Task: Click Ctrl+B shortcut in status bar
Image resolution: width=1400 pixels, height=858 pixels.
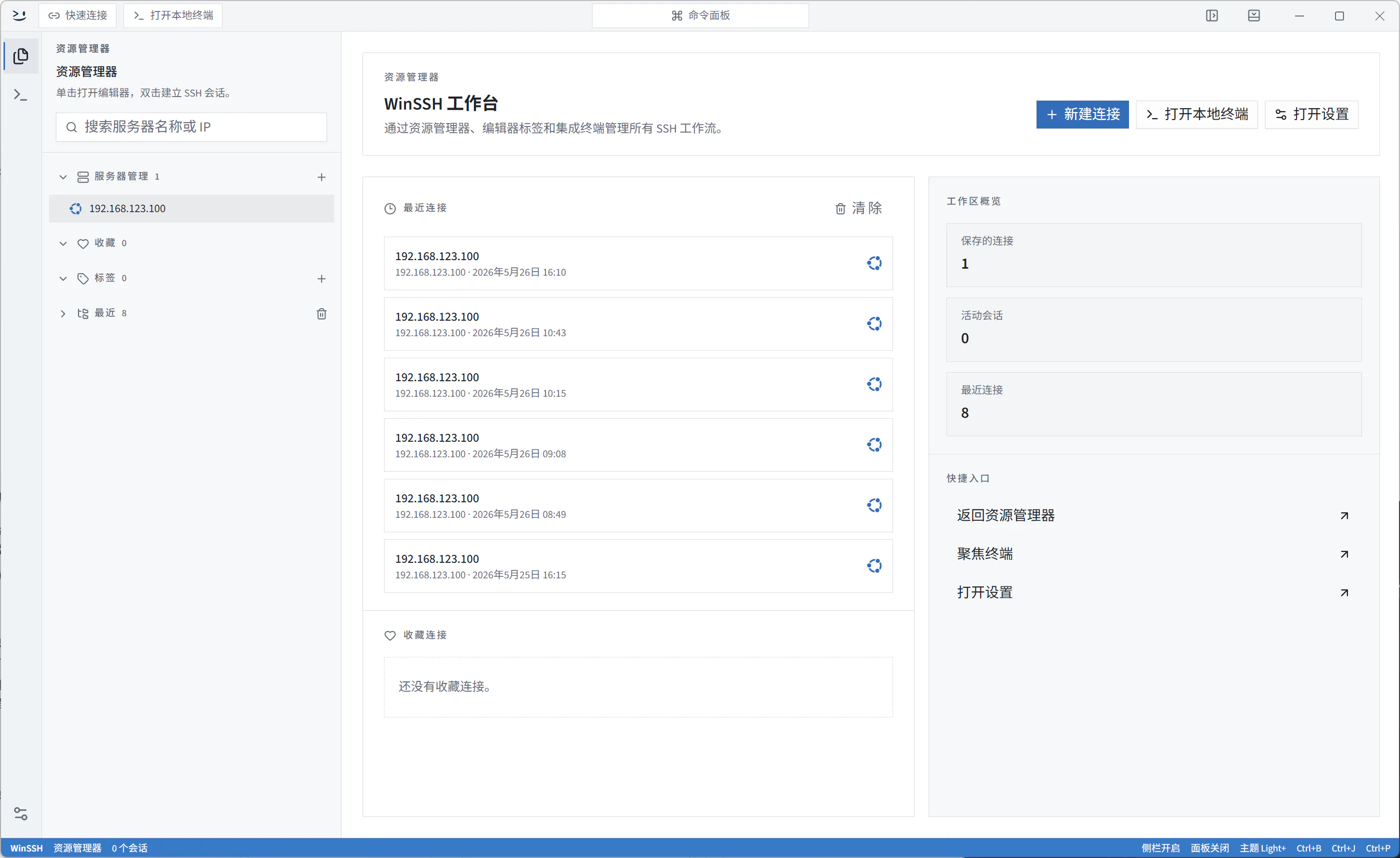Action: [x=1308, y=848]
